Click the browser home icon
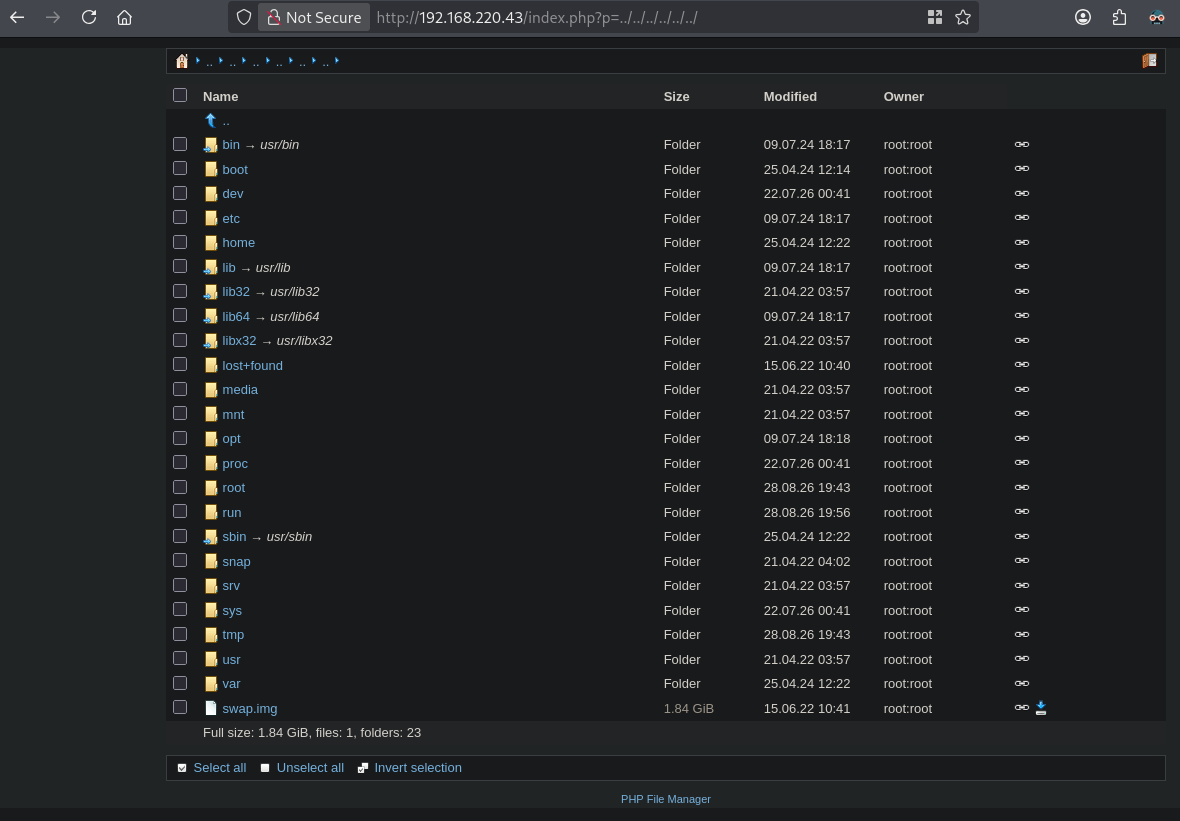This screenshot has width=1180, height=821. click(125, 17)
